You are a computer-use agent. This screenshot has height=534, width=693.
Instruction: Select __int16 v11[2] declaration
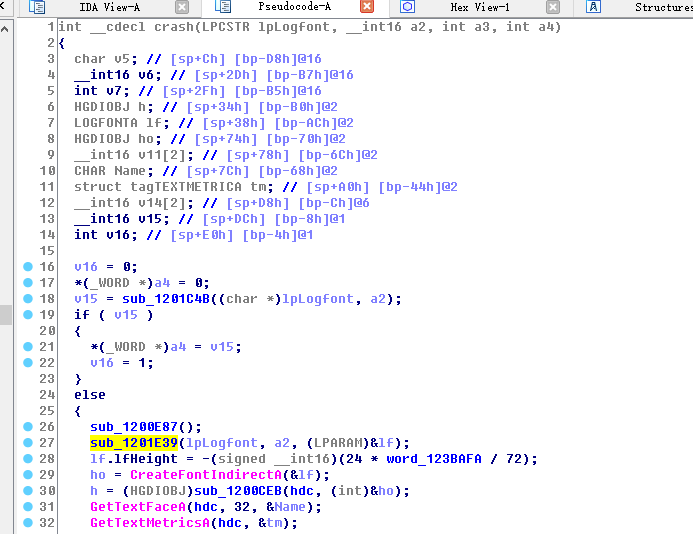(133, 155)
